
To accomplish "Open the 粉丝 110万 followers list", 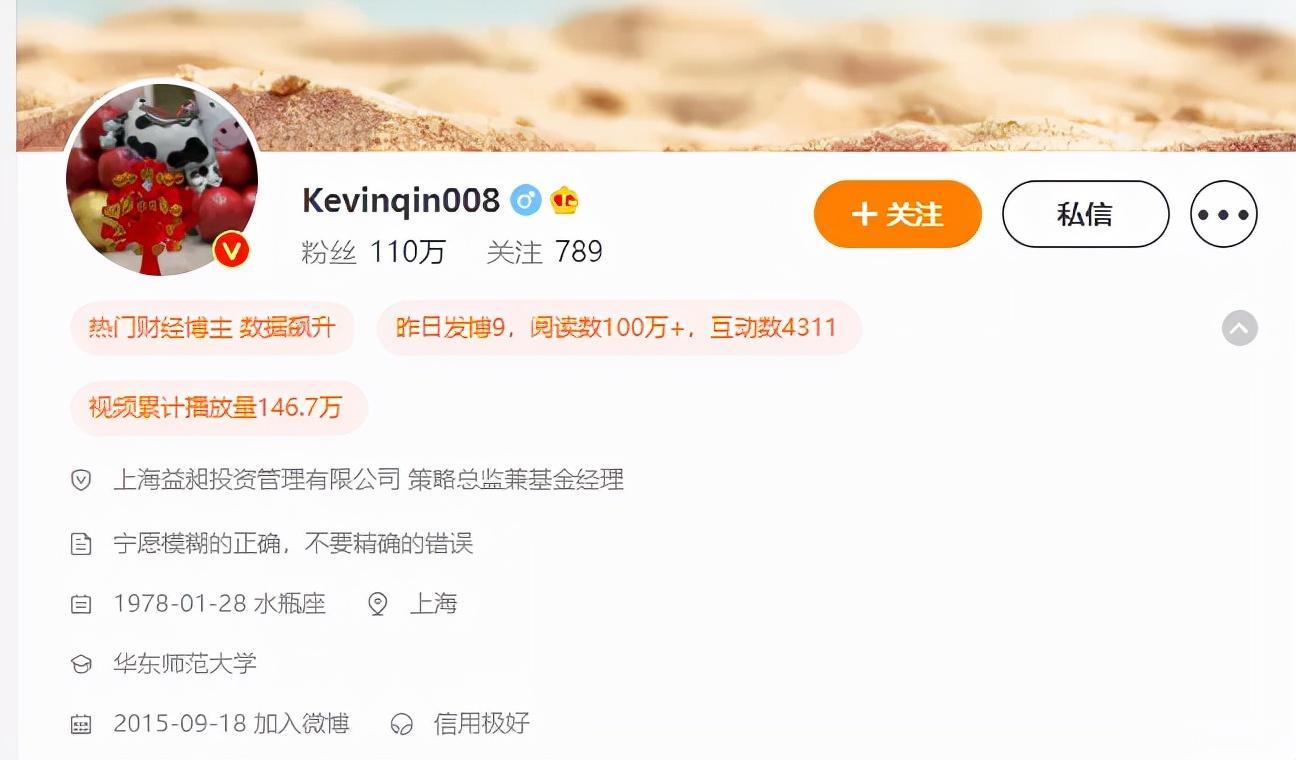I will (373, 251).
